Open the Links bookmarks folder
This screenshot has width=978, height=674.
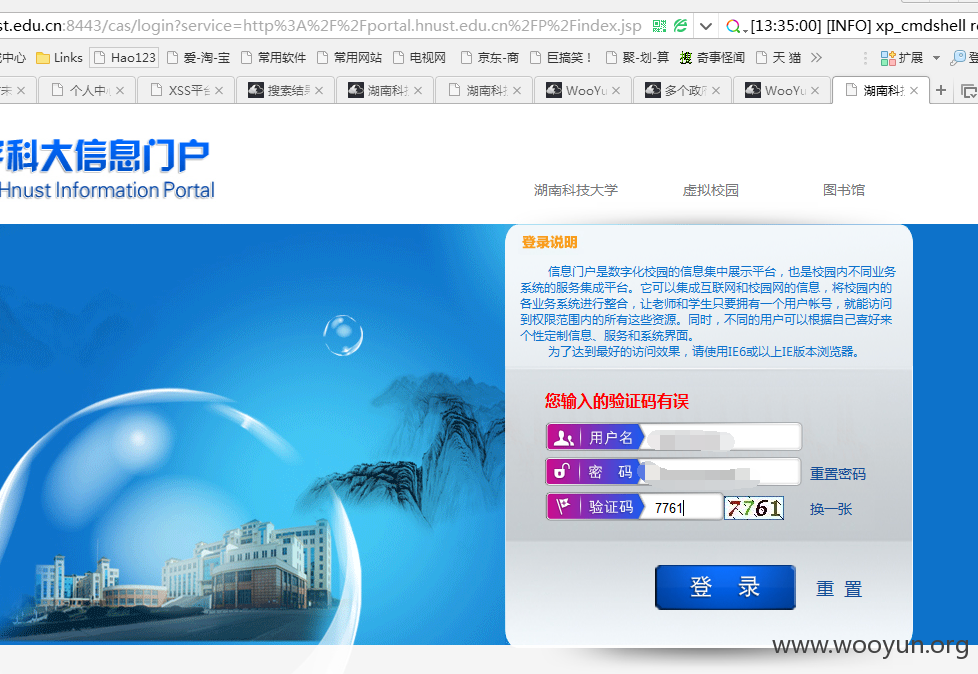[59, 58]
